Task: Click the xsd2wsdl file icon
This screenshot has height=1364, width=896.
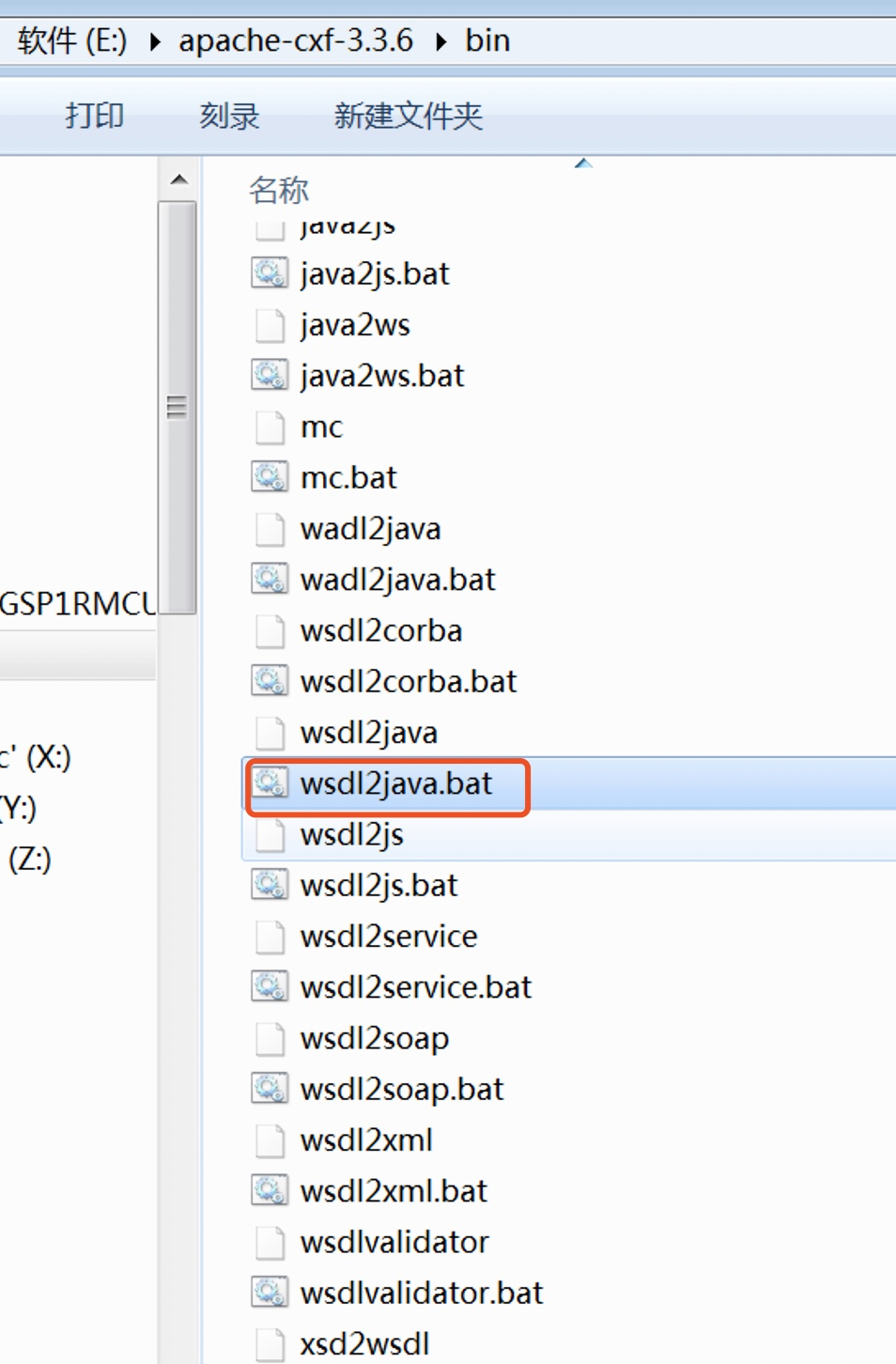Action: [x=270, y=1344]
